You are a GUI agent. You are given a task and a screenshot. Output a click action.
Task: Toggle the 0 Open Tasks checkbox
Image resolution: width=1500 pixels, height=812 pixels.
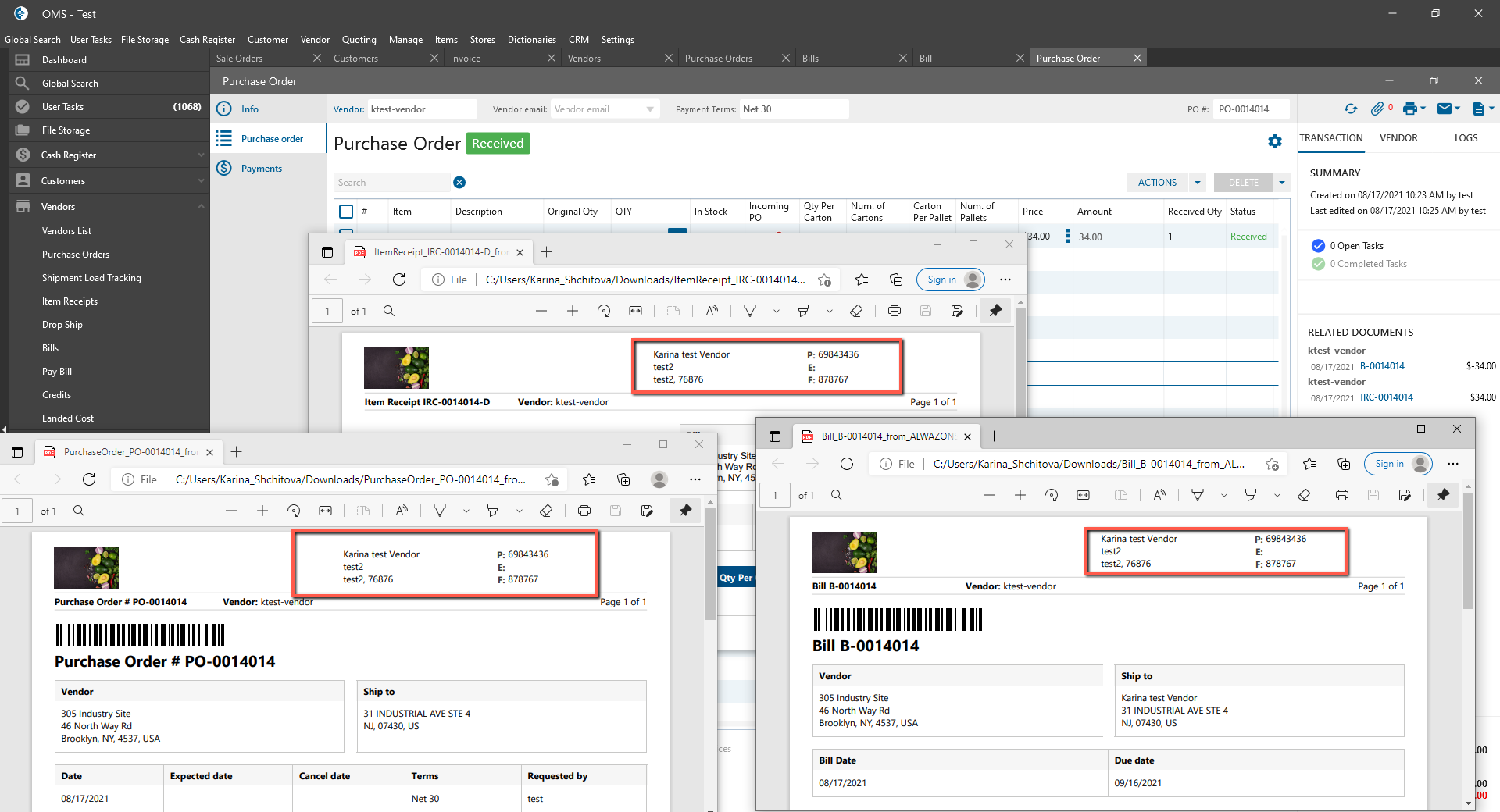[x=1318, y=246]
